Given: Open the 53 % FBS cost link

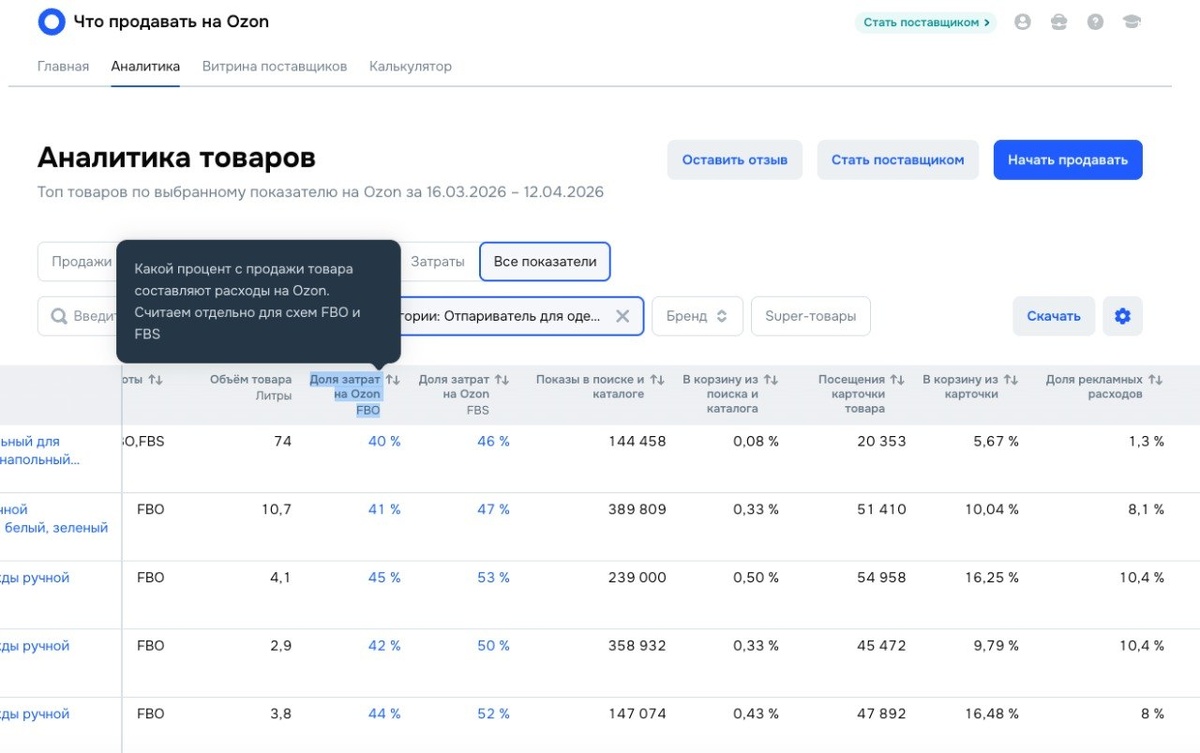Looking at the screenshot, I should [x=493, y=577].
